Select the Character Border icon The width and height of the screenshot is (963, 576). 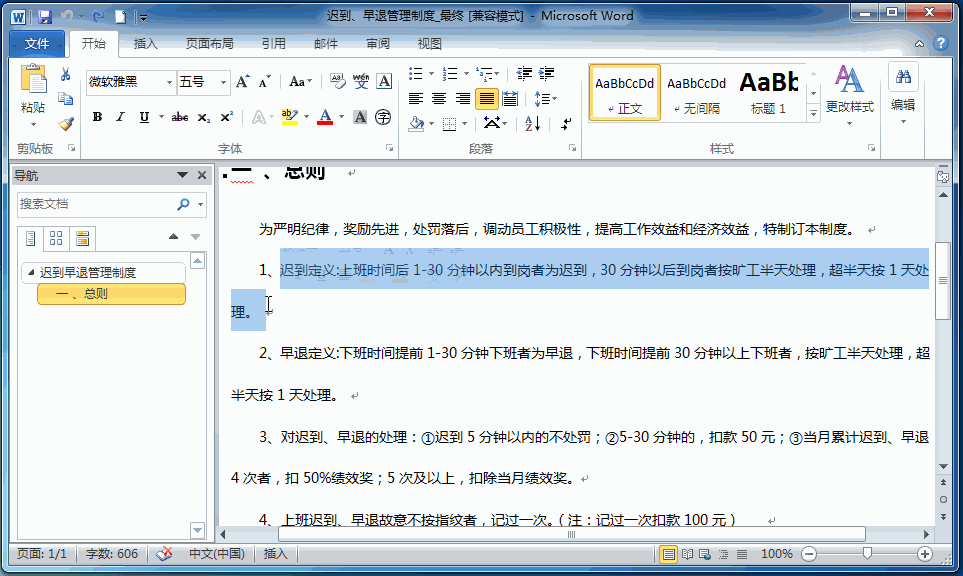[382, 82]
